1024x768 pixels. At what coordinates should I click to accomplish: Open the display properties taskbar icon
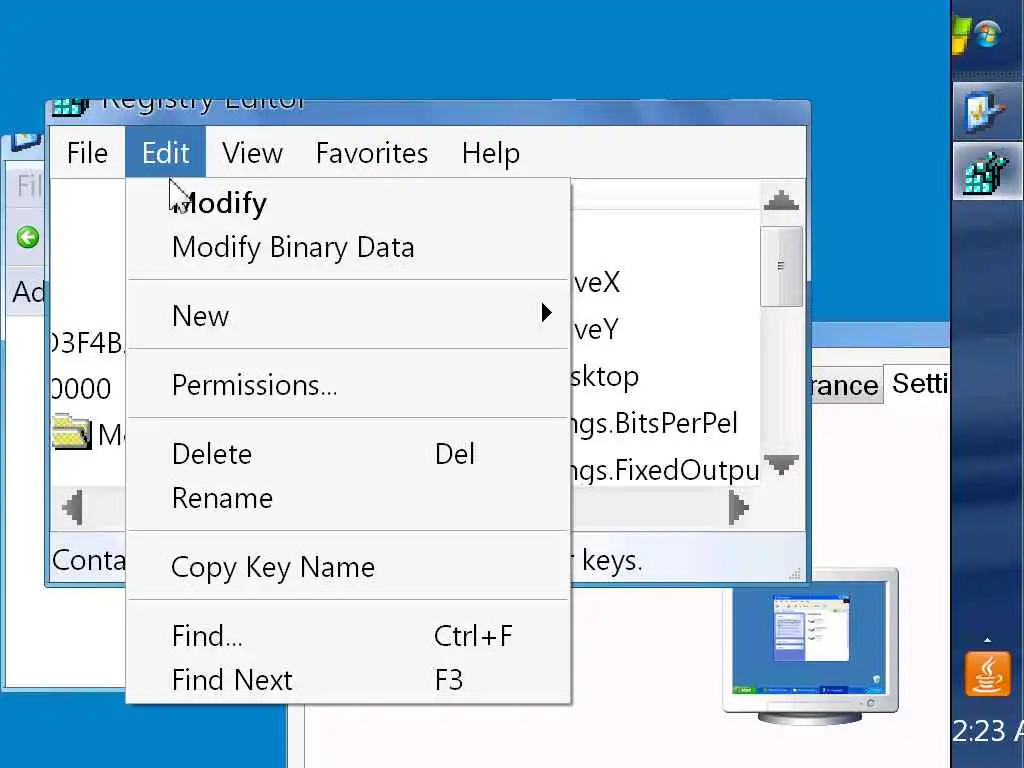pos(987,110)
